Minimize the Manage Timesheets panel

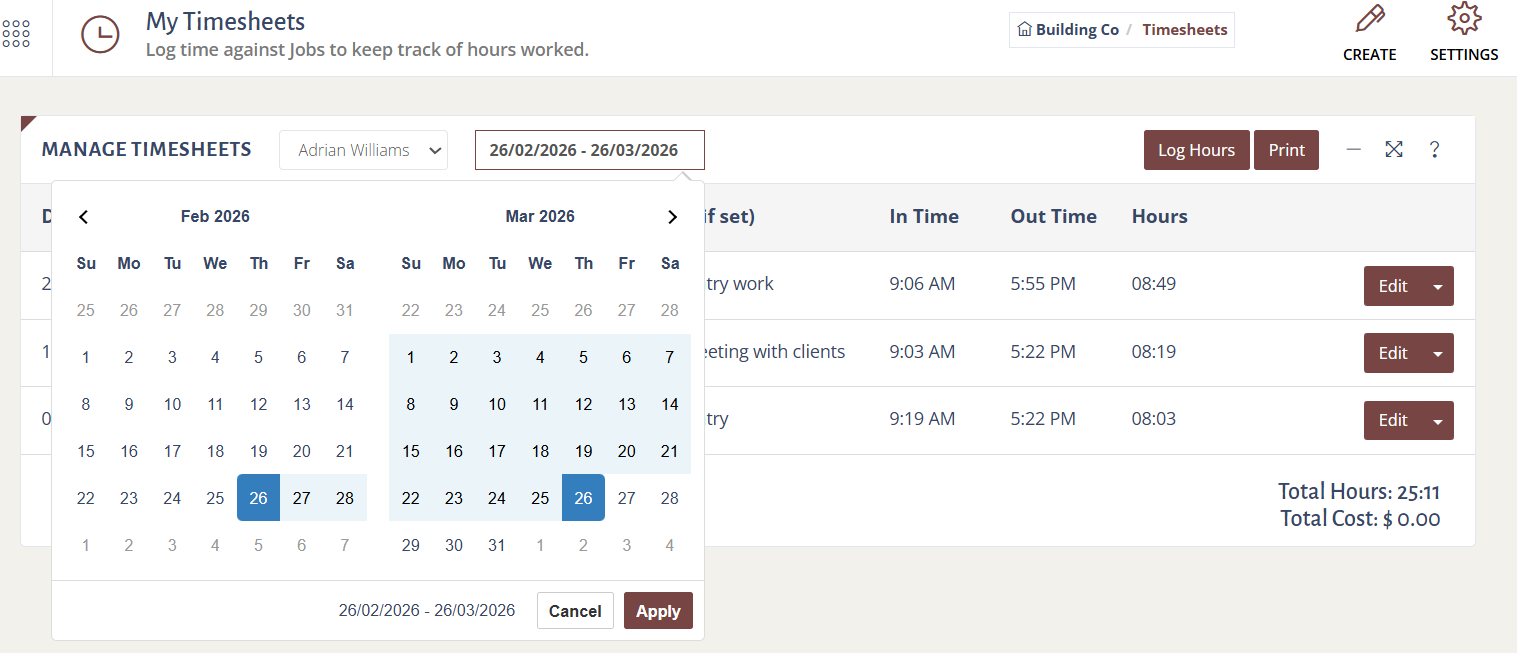(x=1354, y=150)
